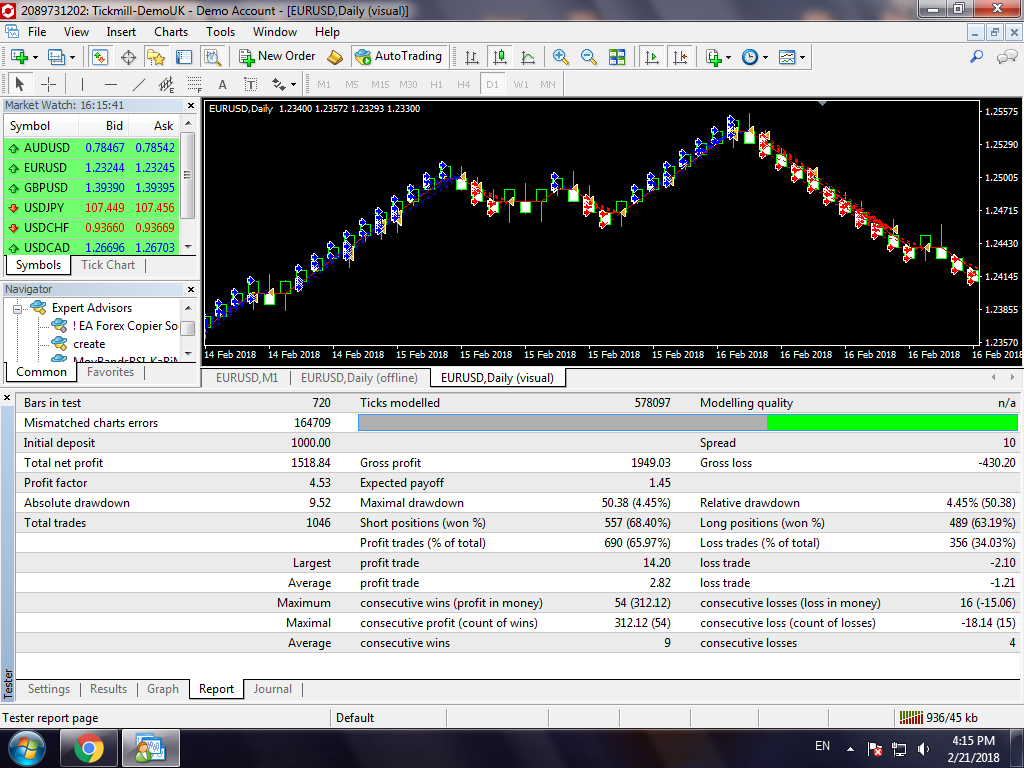Enable candlestick chart mode

point(498,57)
